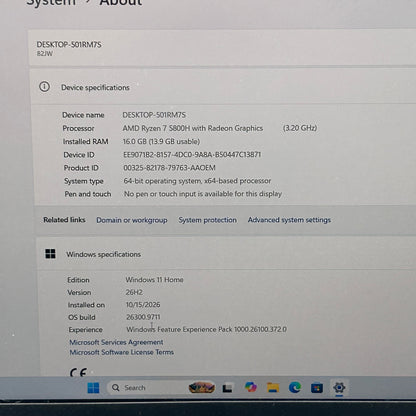The image size is (416, 416).
Task: Click the No pen or touch input text
Action: (x=203, y=194)
